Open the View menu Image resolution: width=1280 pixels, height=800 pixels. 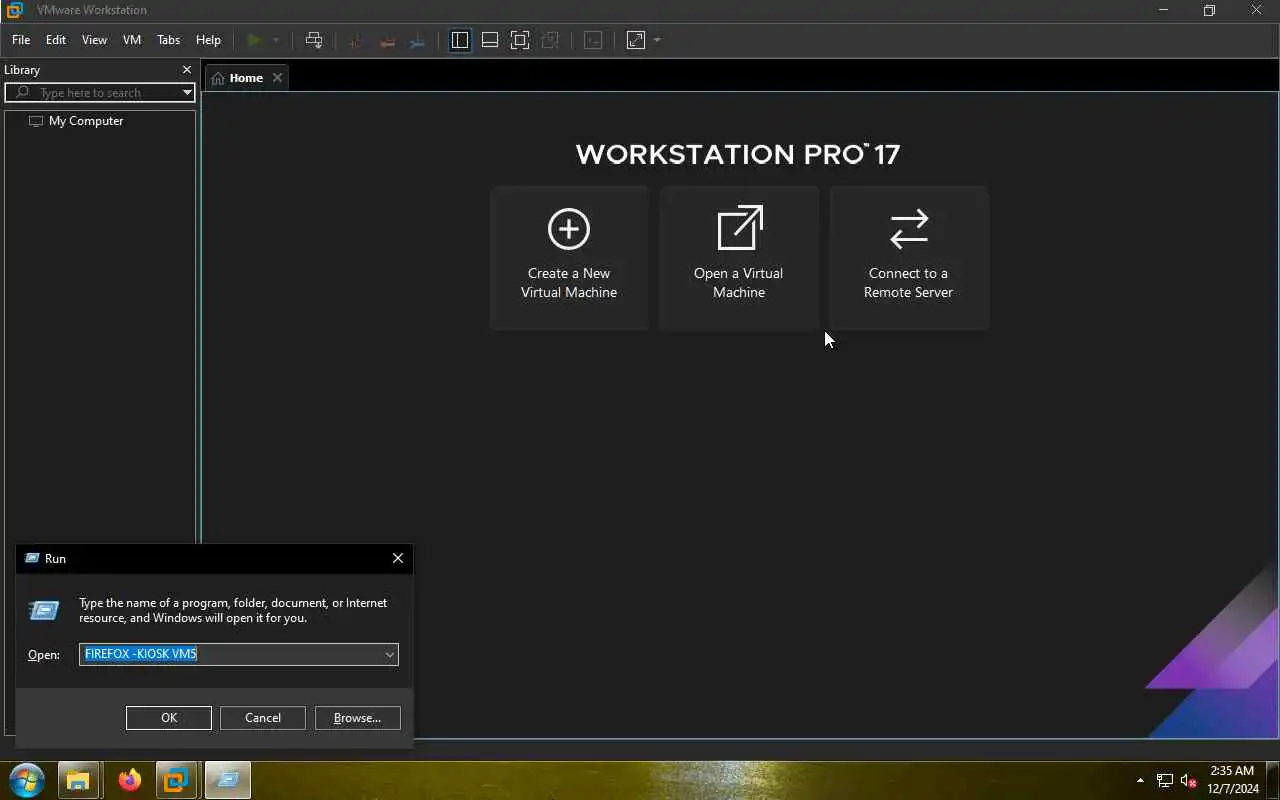click(94, 40)
